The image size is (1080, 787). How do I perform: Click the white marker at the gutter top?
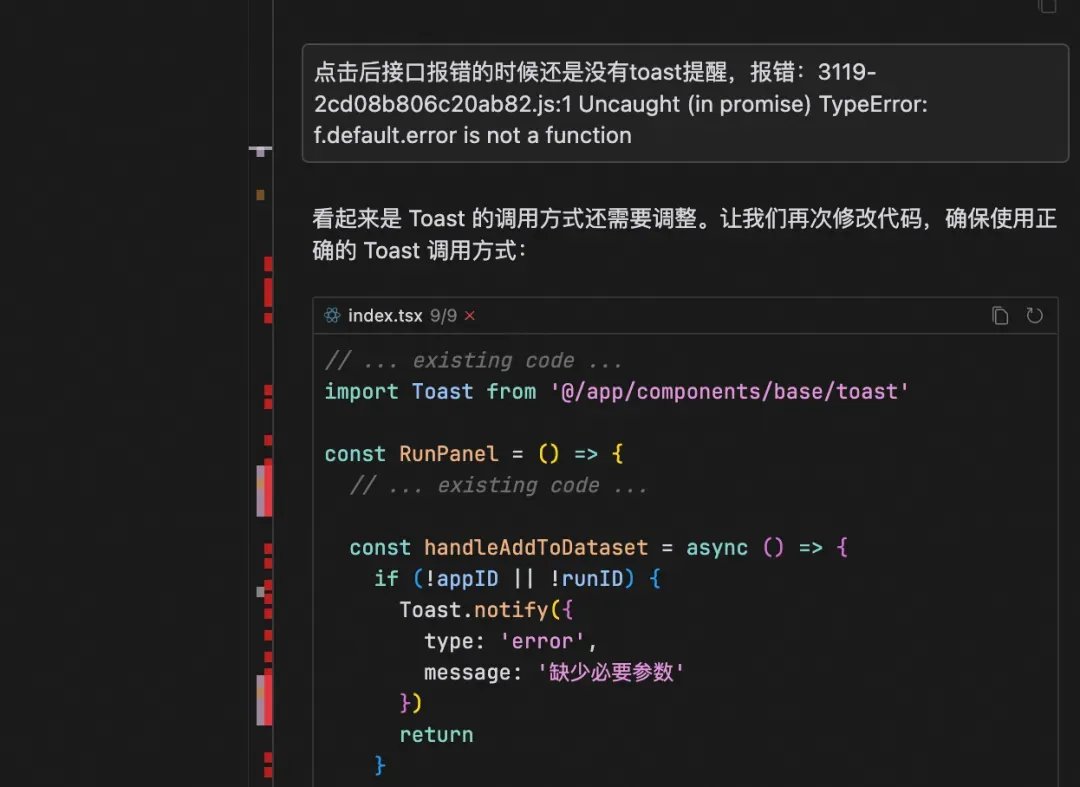pyautogui.click(x=260, y=151)
